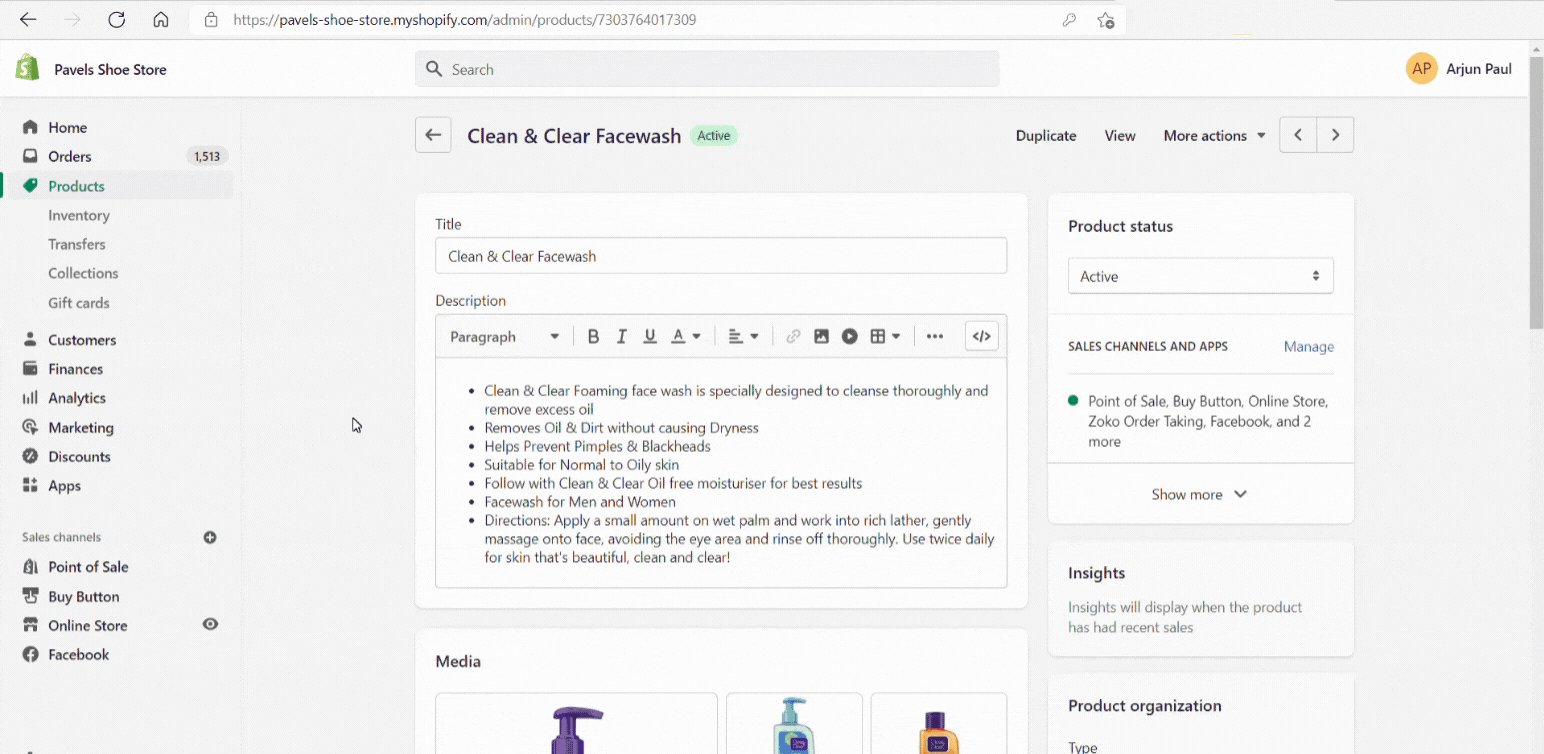Click the password key icon in address bar
This screenshot has height=754, width=1544.
point(1069,20)
